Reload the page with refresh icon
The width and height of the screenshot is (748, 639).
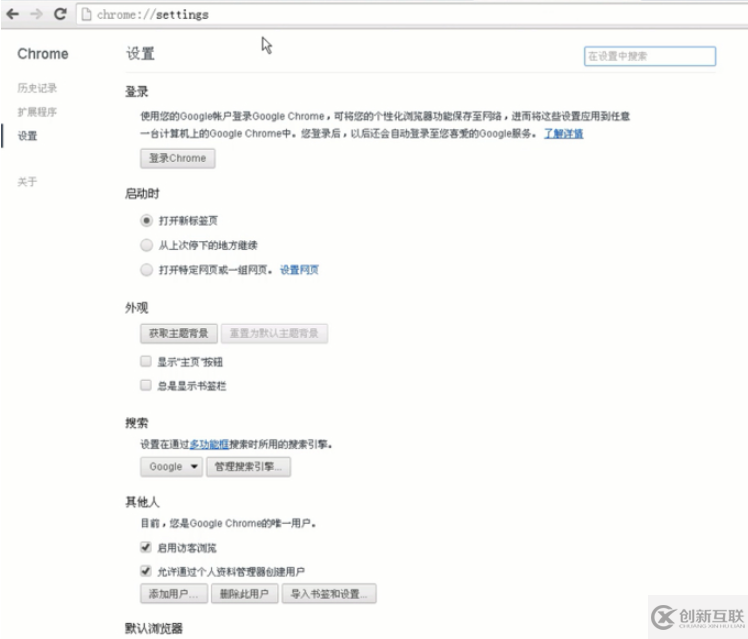[60, 14]
